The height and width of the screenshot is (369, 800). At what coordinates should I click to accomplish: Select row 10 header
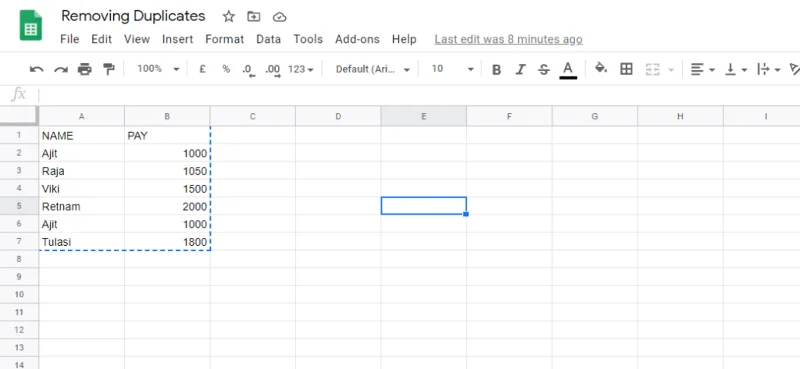[x=19, y=294]
